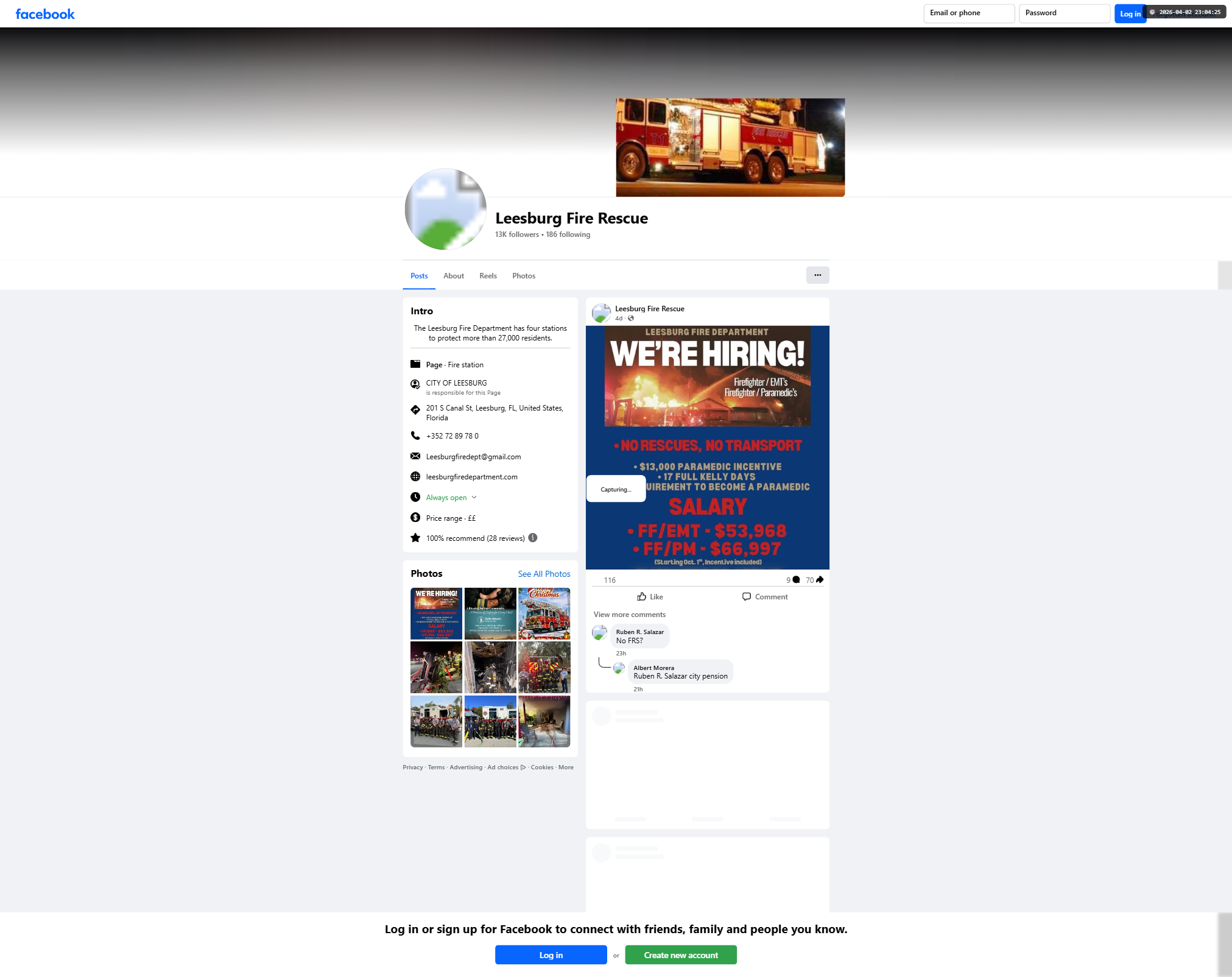Open leesburgfiredepartment.com website link
Screen dimensions: 1232x977
(472, 477)
